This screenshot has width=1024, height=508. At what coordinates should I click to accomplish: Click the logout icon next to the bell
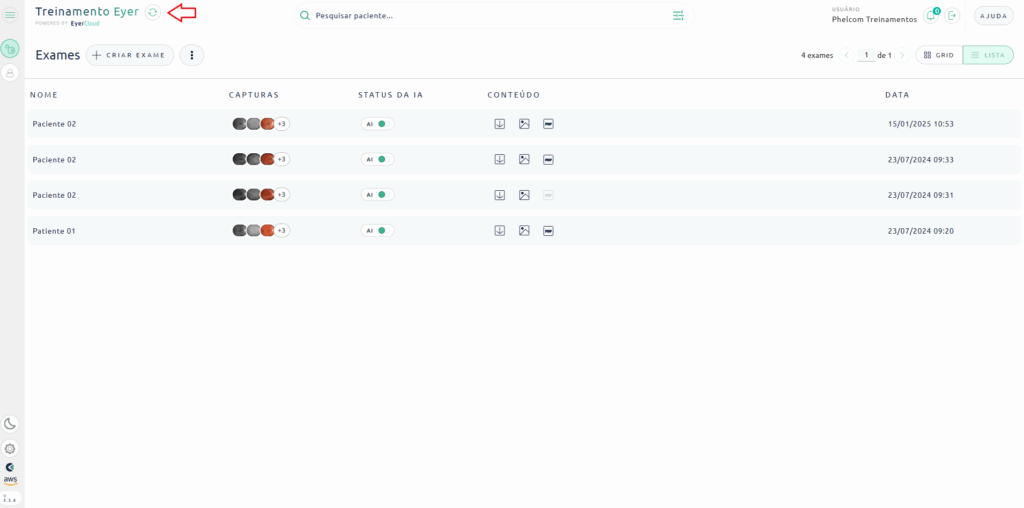point(952,16)
